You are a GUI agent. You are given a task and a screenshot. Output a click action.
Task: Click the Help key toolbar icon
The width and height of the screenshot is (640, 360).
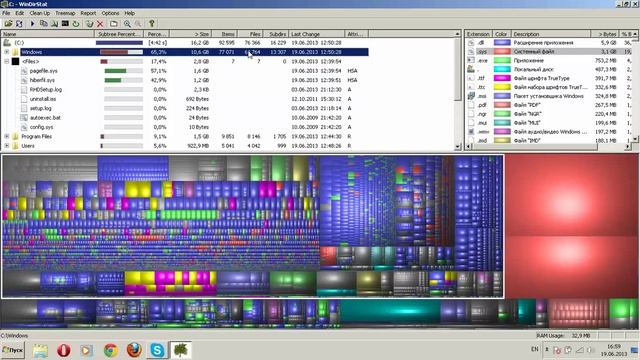152,24
